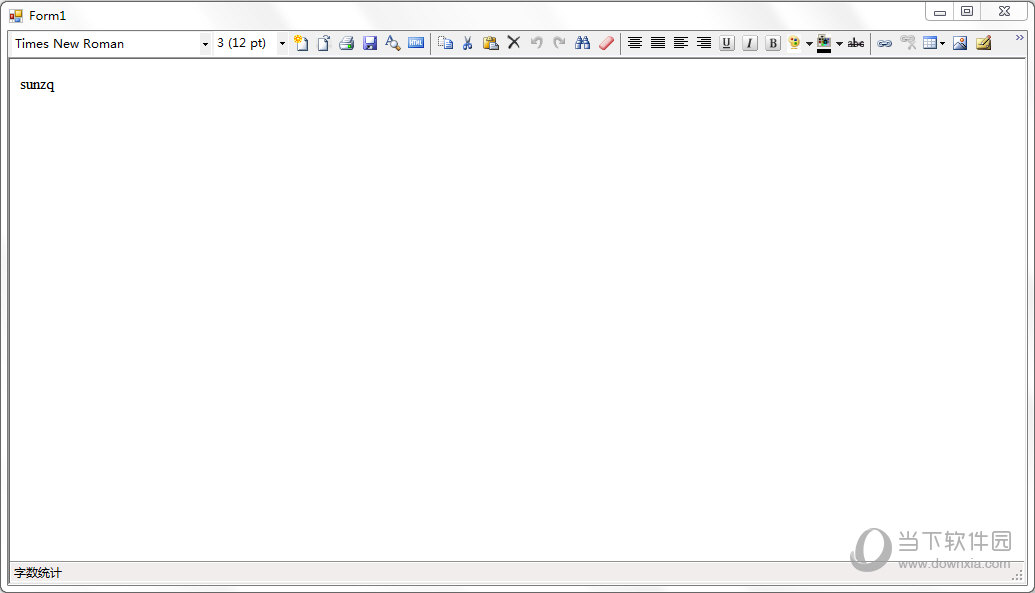Align the text to the right
Screen dimensions: 1035x593
pos(704,43)
